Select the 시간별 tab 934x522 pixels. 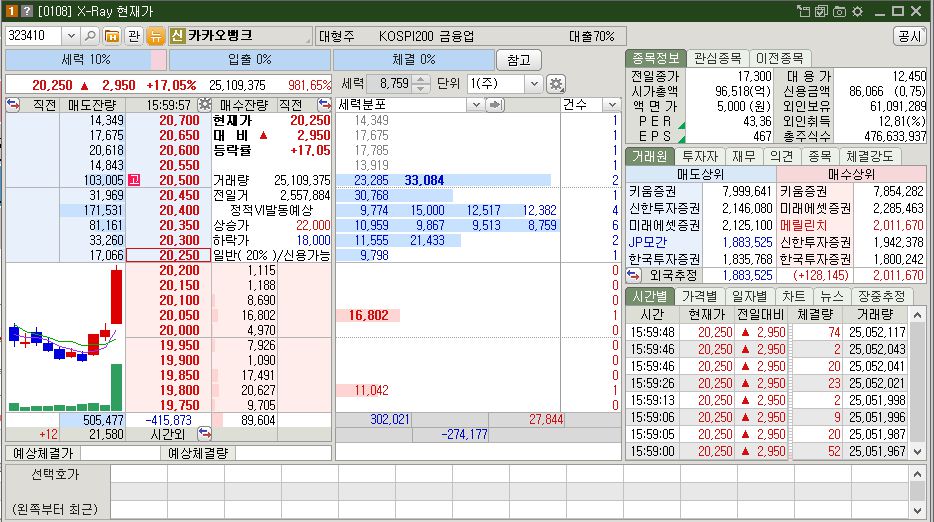click(649, 296)
